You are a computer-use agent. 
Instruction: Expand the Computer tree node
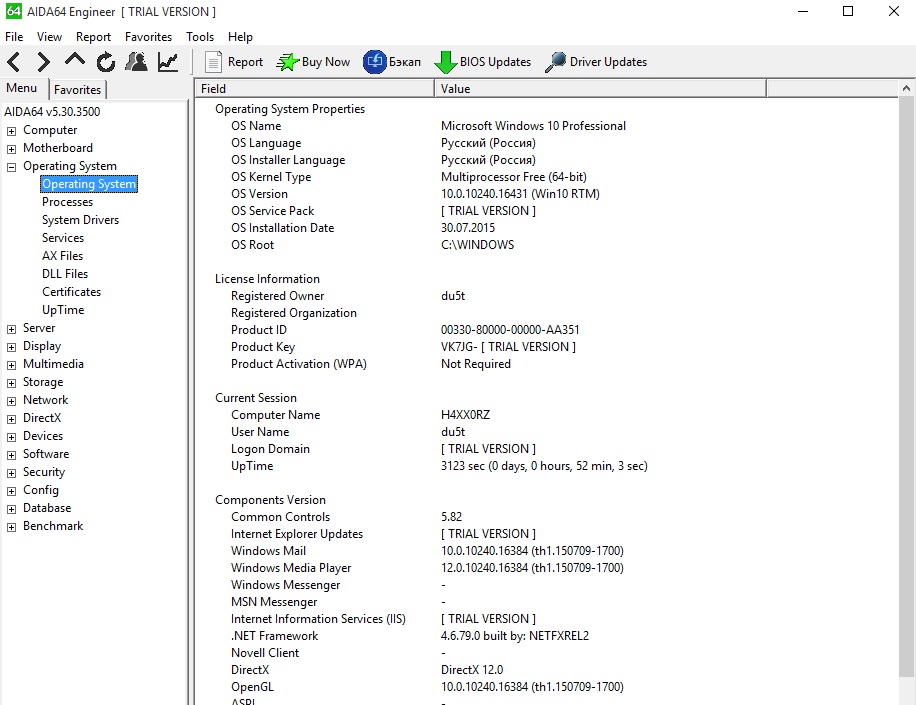pos(11,131)
